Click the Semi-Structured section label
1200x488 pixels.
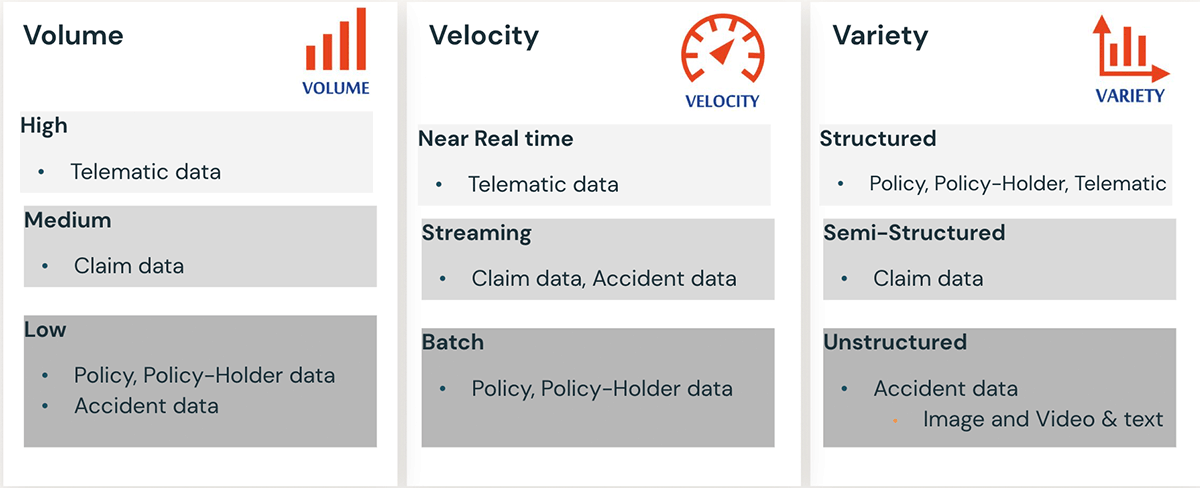[x=914, y=233]
